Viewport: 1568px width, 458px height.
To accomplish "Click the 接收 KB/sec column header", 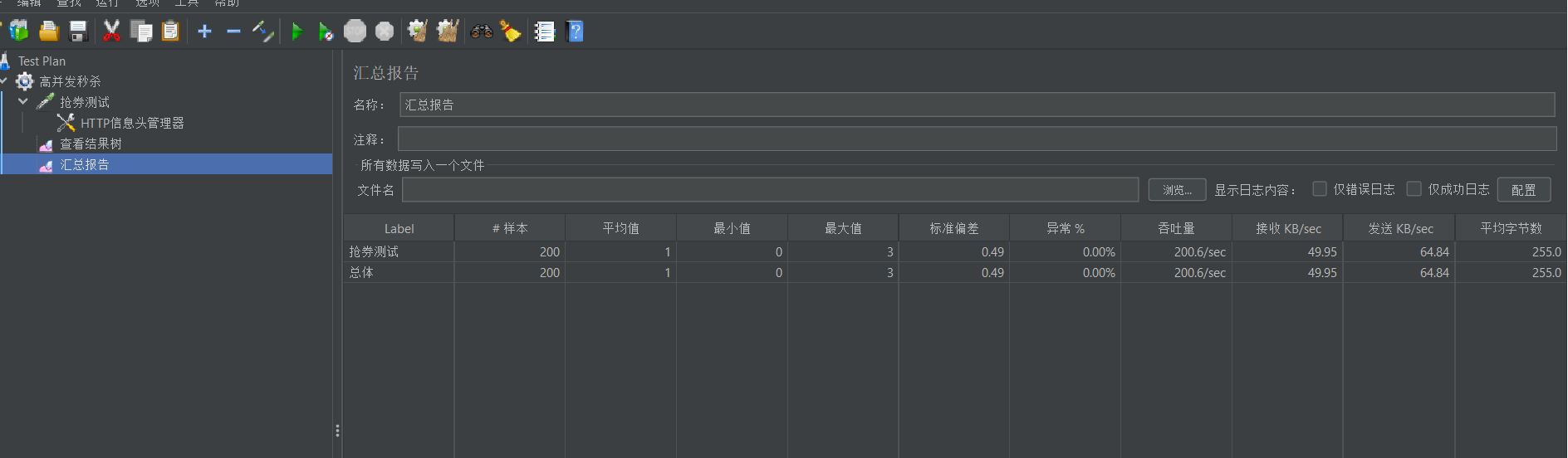I will pos(1288,228).
